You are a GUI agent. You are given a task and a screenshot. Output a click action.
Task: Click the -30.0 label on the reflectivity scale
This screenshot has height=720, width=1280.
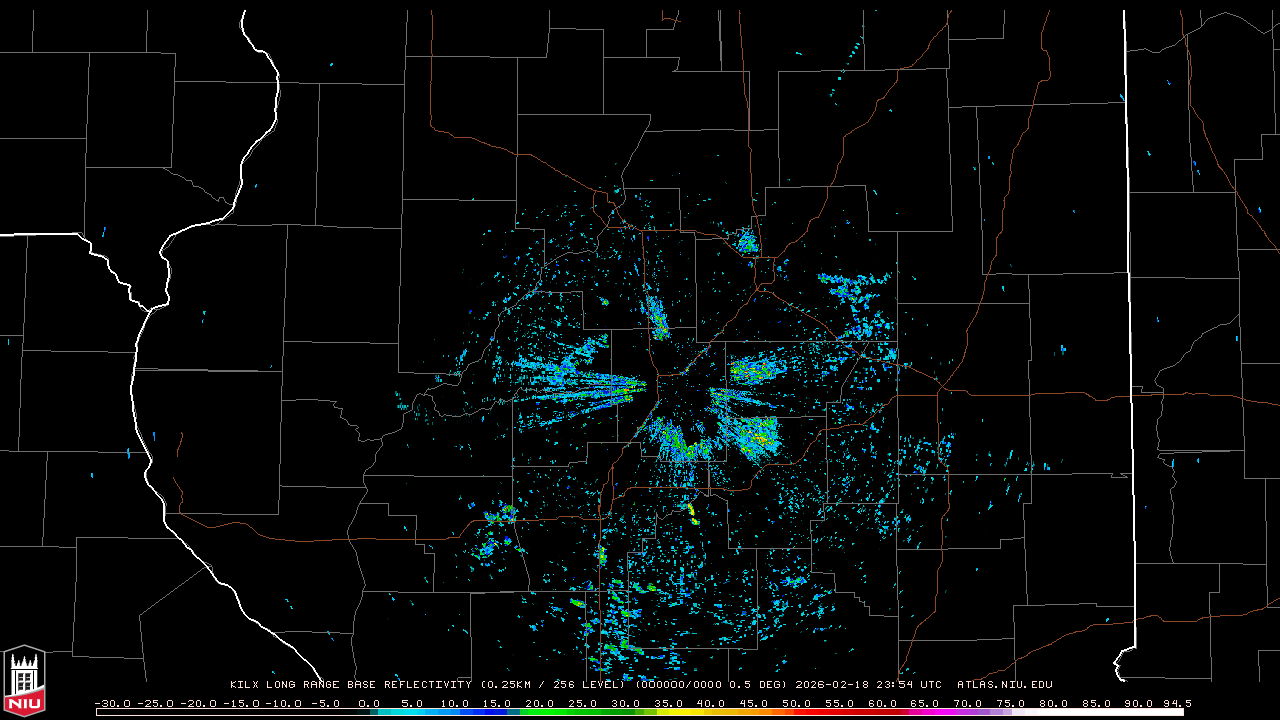click(x=113, y=703)
